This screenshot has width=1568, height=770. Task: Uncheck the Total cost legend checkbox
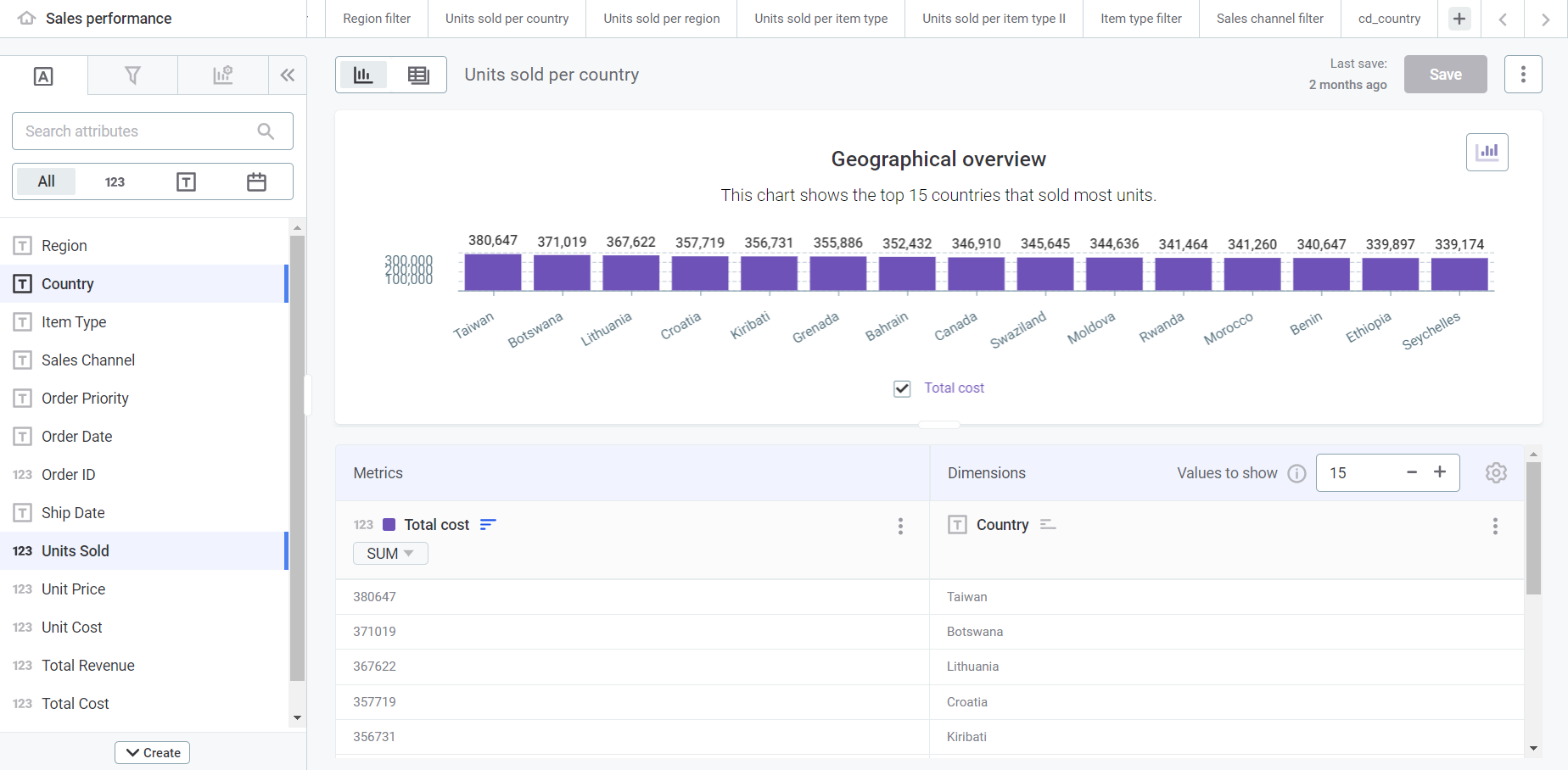pos(901,388)
